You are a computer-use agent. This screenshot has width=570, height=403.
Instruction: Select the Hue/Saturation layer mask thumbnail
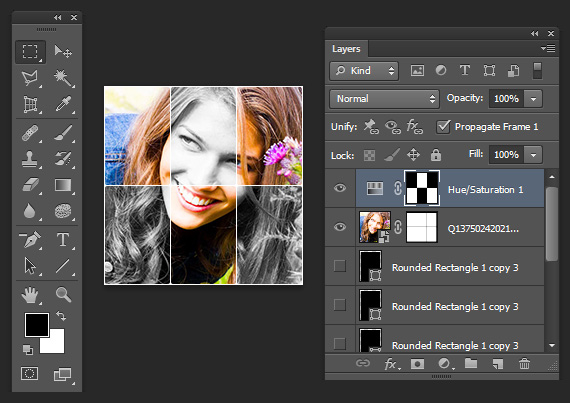(422, 188)
